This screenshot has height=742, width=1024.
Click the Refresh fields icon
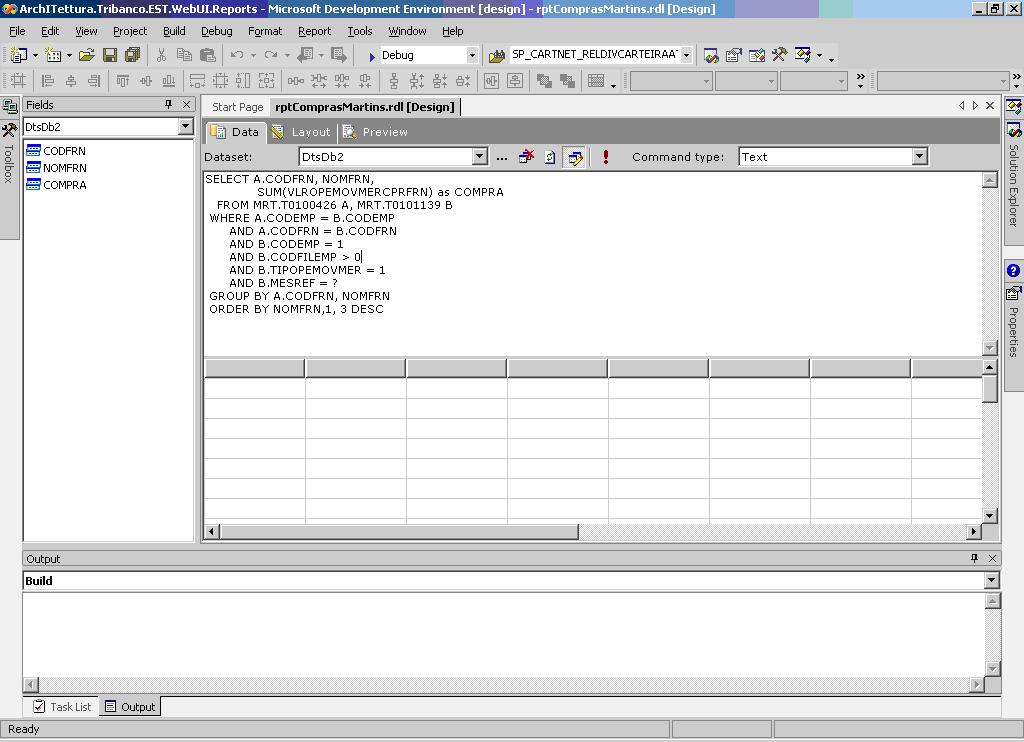pyautogui.click(x=550, y=157)
